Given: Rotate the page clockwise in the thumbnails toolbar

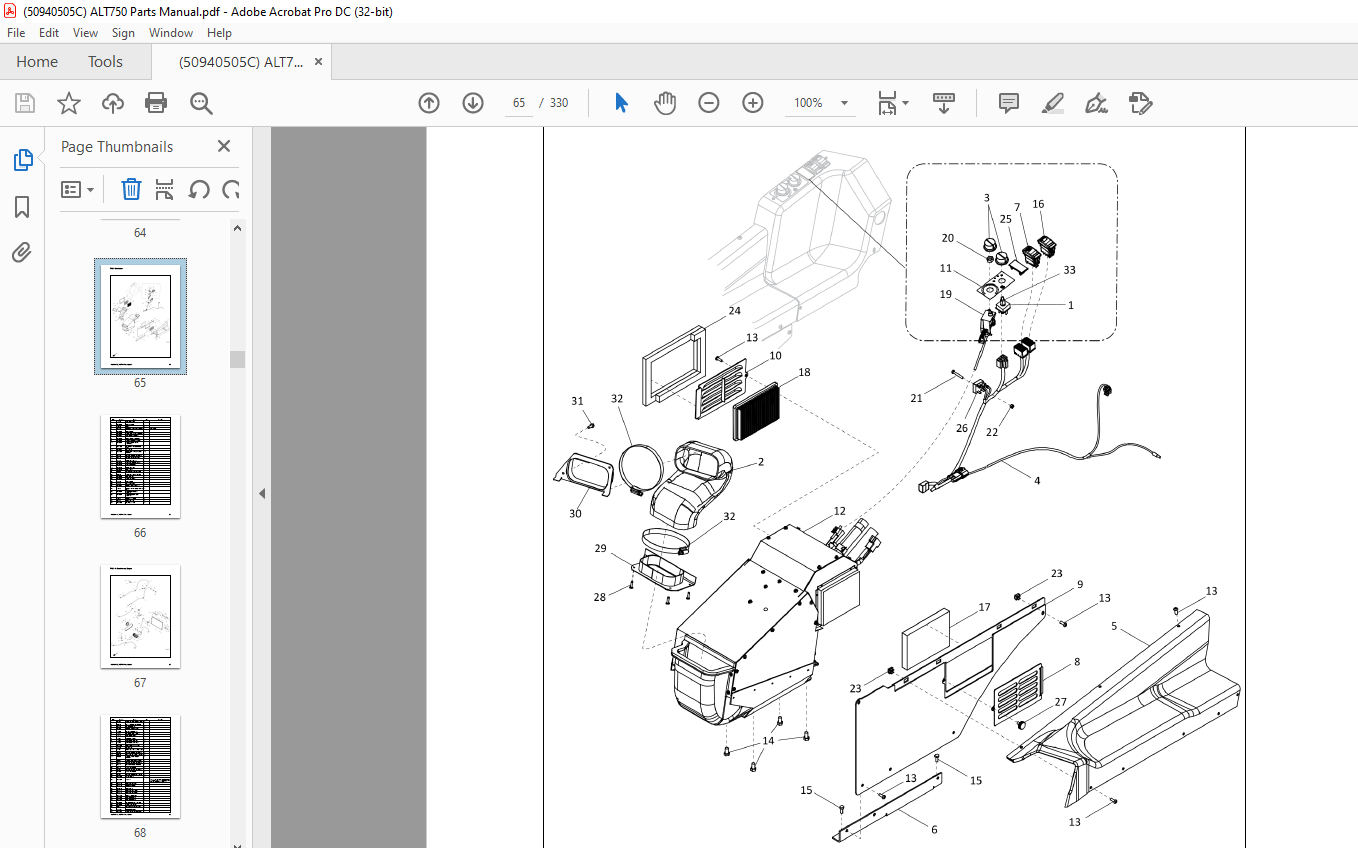Looking at the screenshot, I should [231, 189].
